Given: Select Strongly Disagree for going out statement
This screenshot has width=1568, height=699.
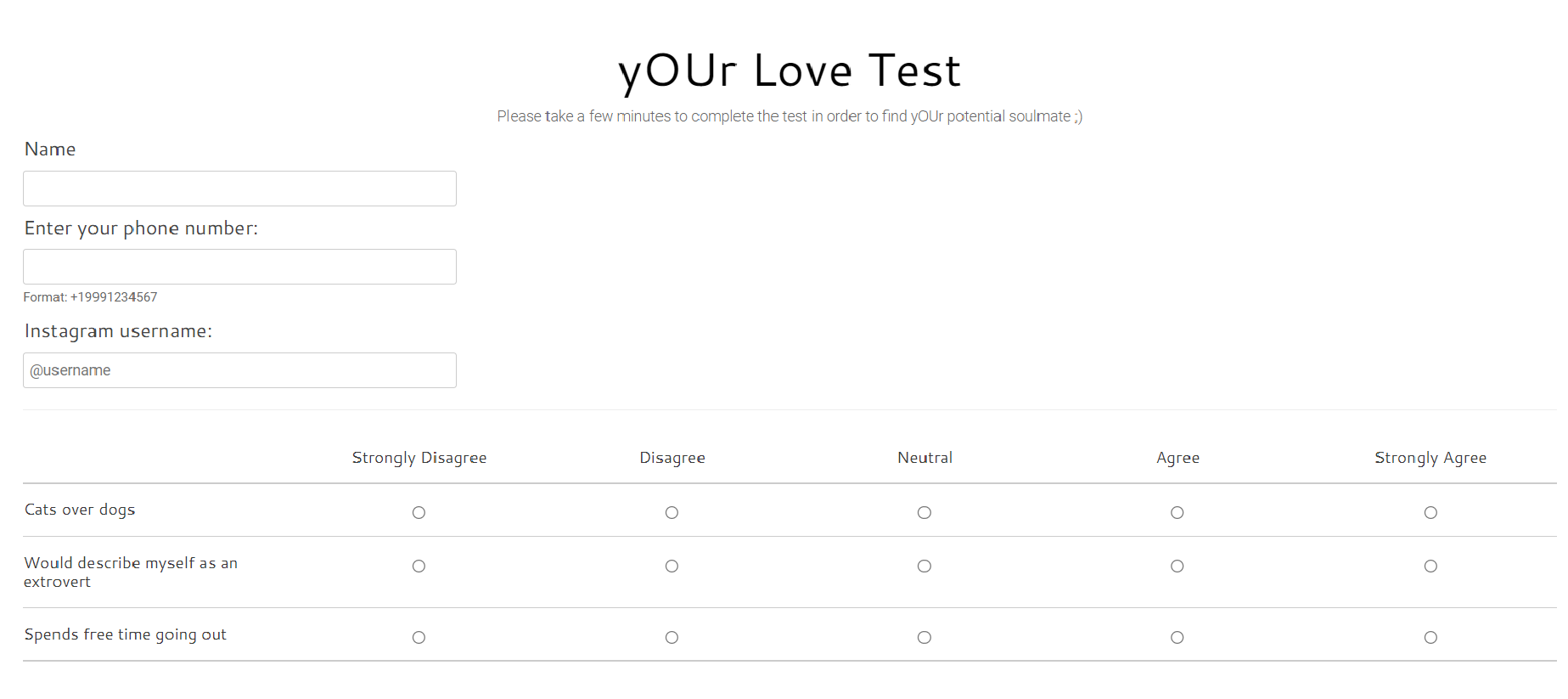Looking at the screenshot, I should [x=419, y=638].
